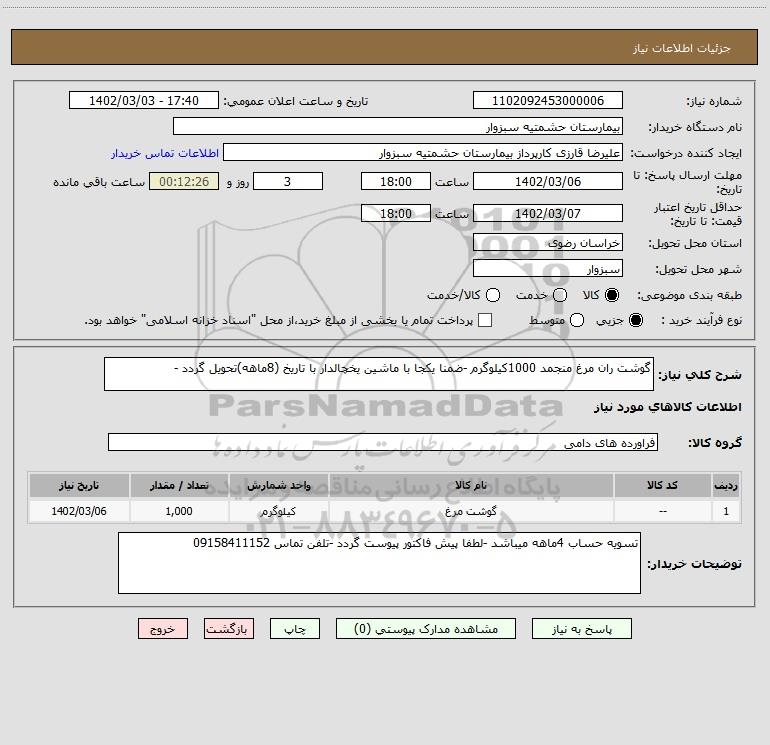Screen dimensions: 770x745
Task: Click the price validity time 18:00 field
Action: (396, 213)
